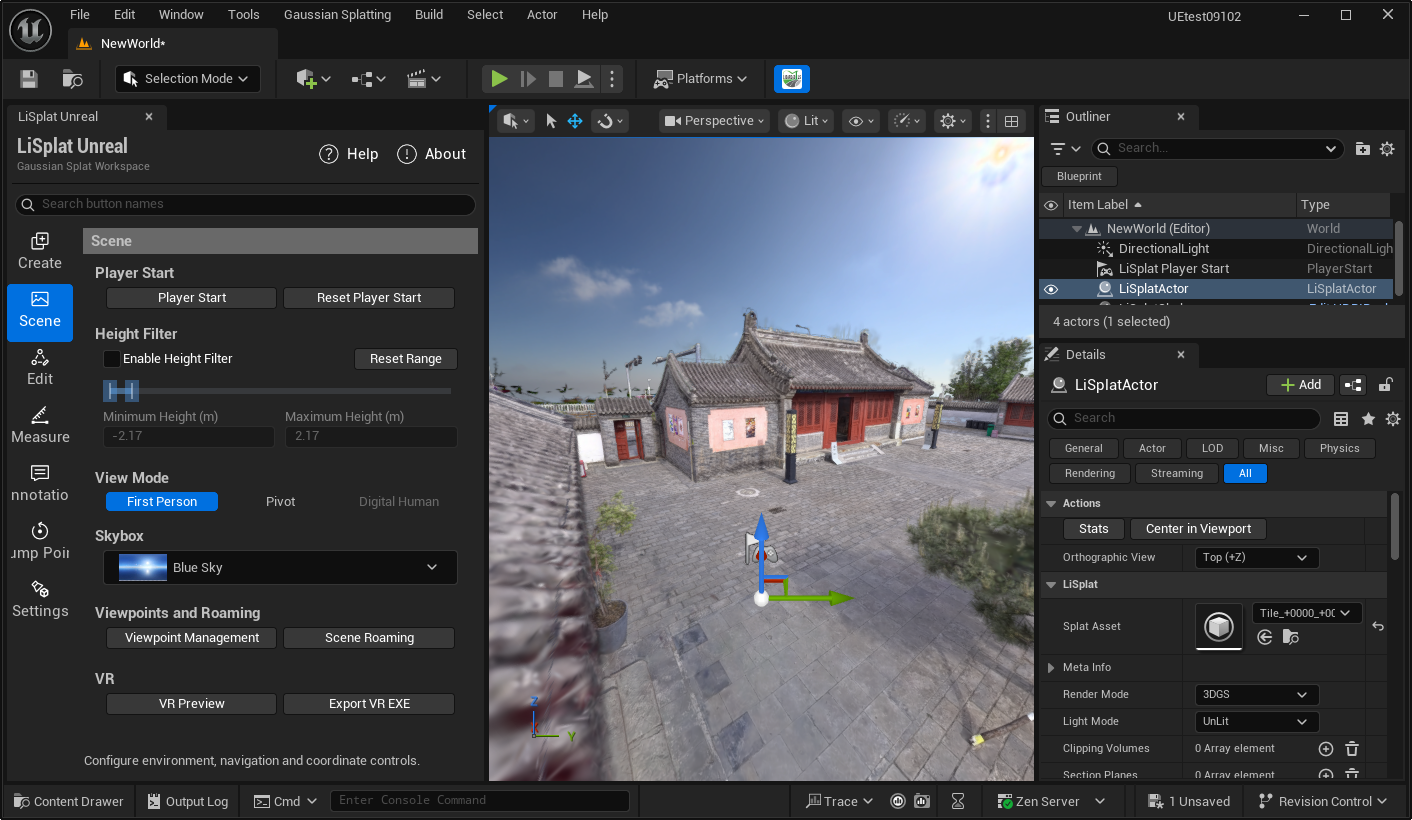Open the Perspective view dropdown
Image resolution: width=1412 pixels, height=820 pixels.
714,121
